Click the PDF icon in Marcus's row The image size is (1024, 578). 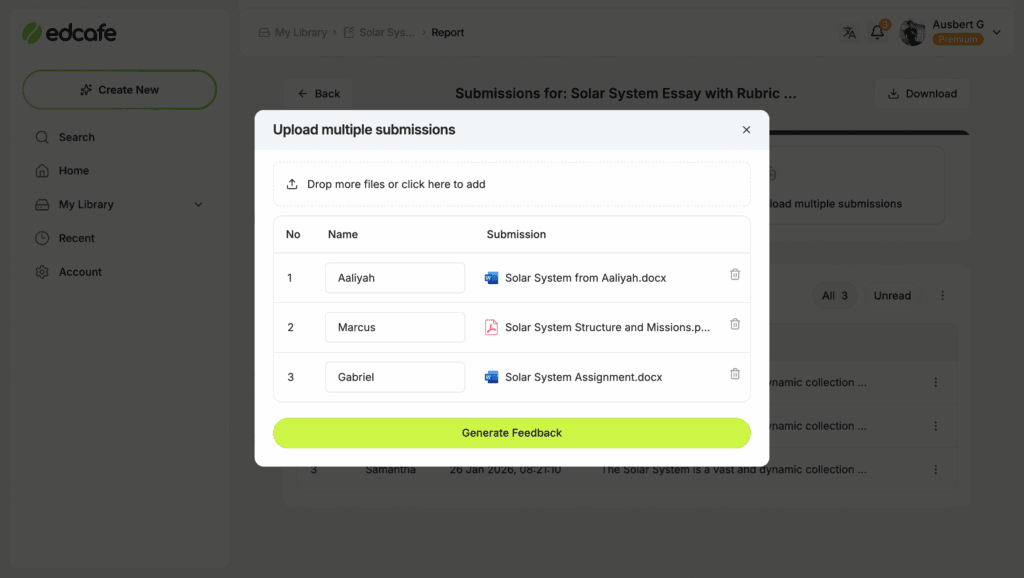point(491,327)
